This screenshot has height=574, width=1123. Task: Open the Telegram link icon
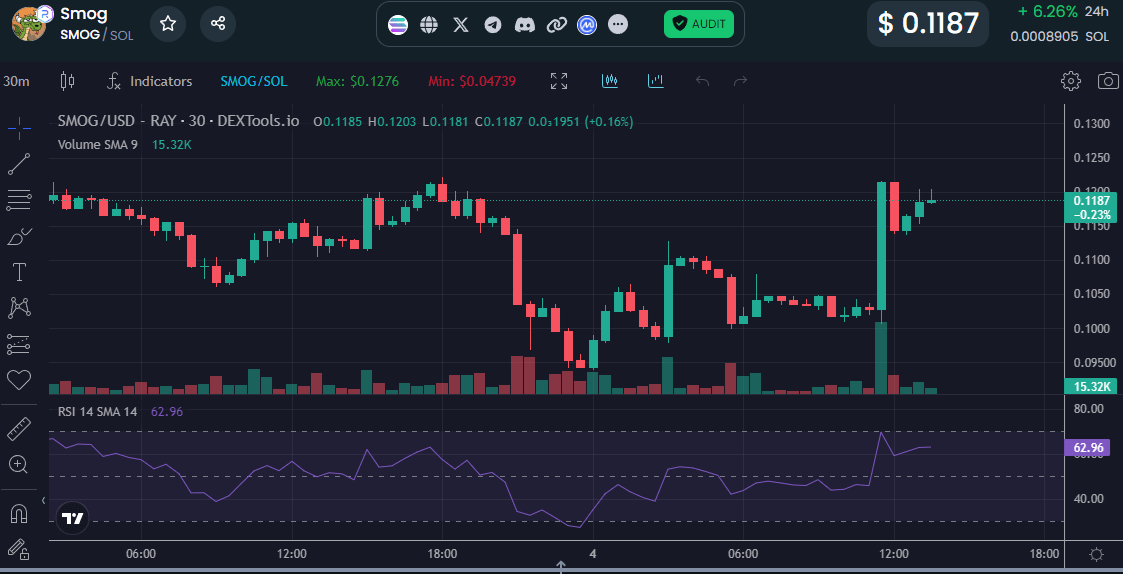point(493,24)
